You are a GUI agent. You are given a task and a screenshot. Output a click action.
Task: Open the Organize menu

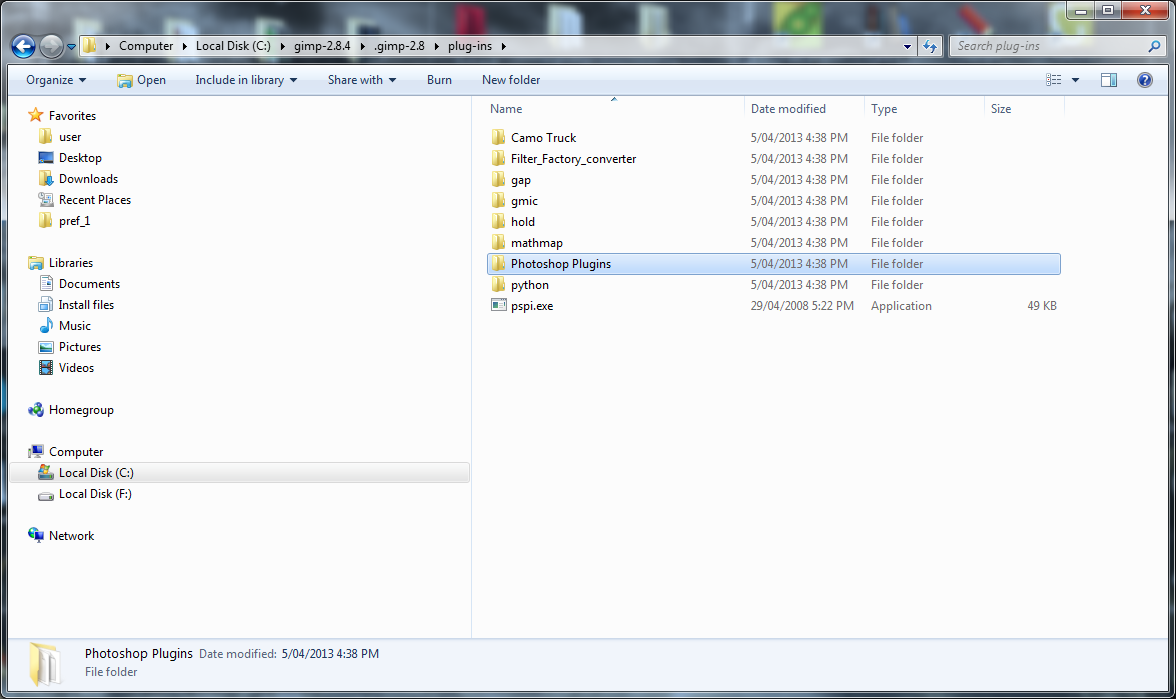click(x=56, y=80)
